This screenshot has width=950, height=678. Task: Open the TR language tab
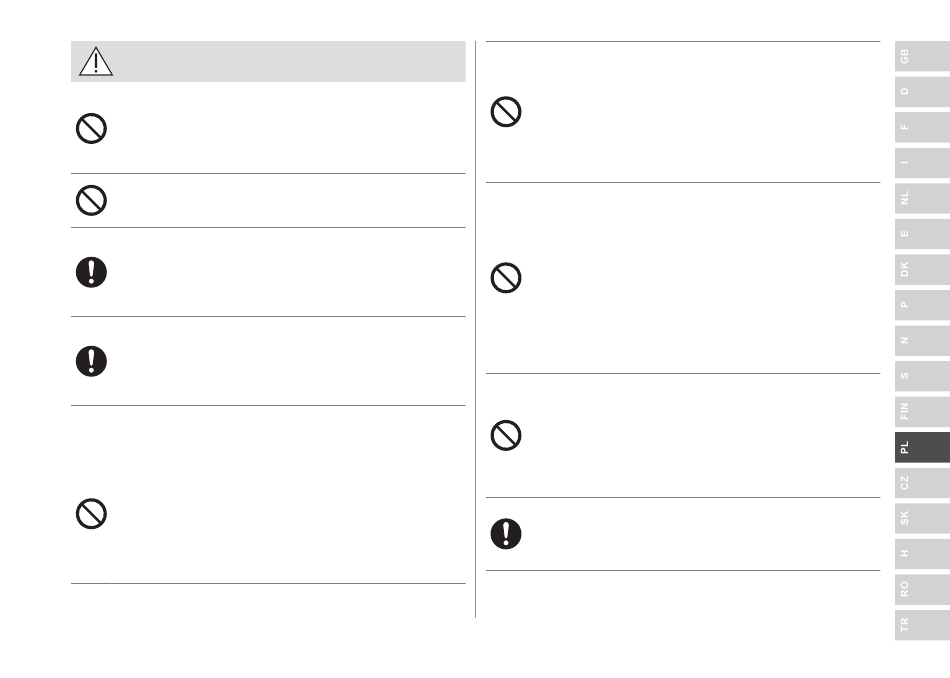(x=922, y=625)
